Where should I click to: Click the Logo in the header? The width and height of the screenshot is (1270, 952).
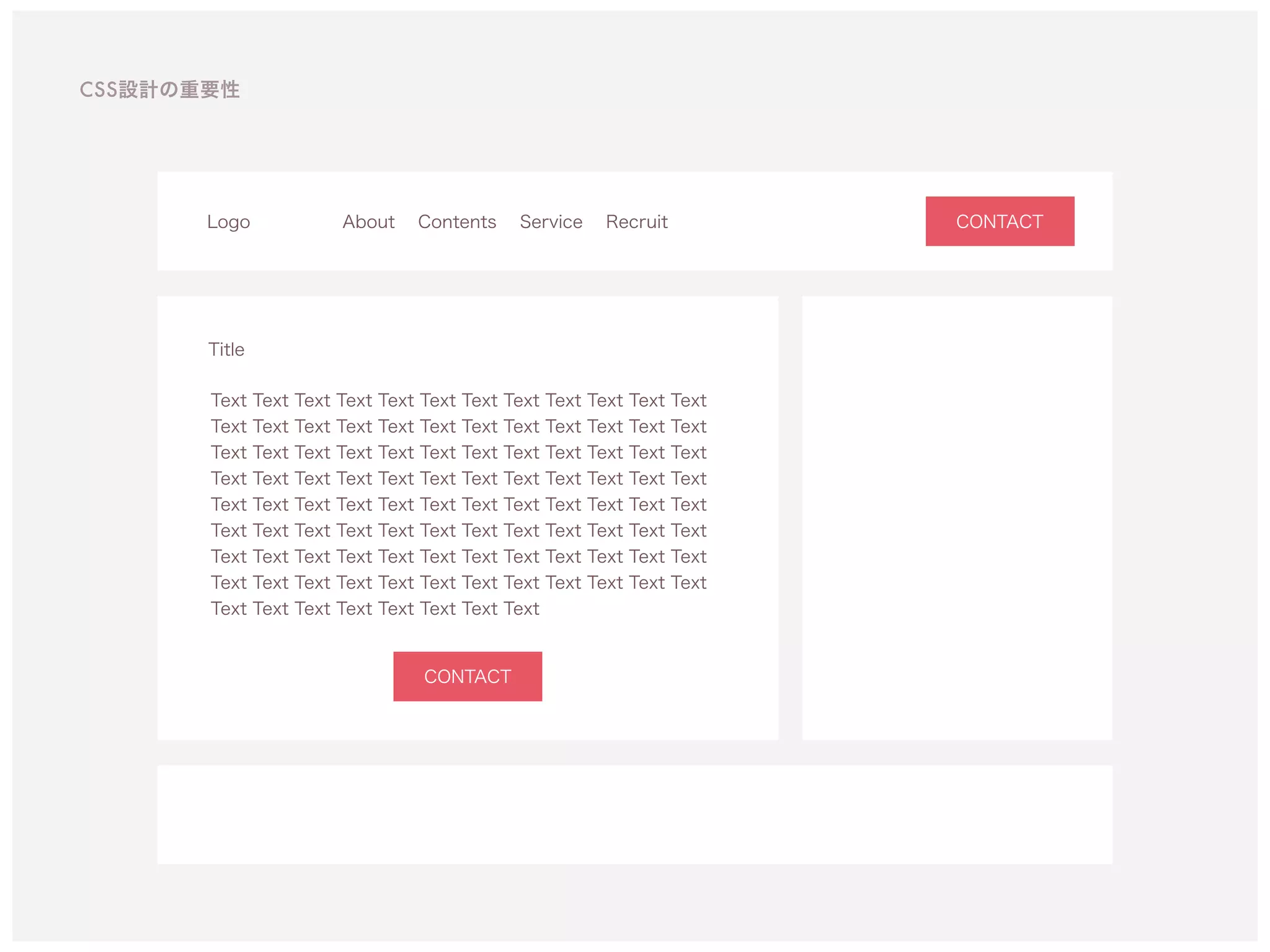click(228, 222)
